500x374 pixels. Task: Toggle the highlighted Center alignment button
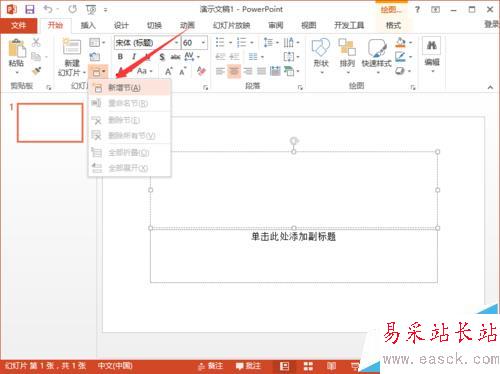coord(234,71)
